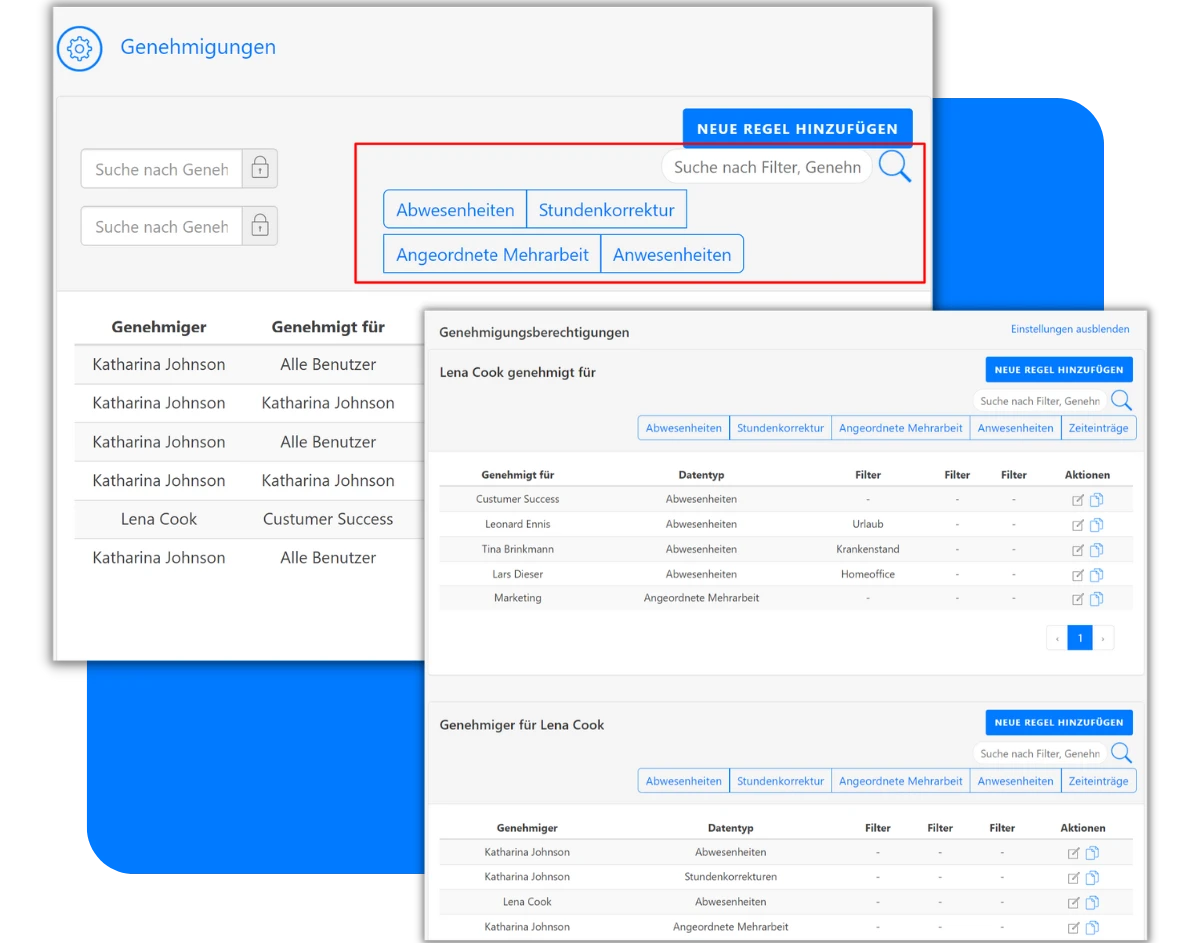
Task: Click the lock icon beside first search field
Action: [260, 168]
